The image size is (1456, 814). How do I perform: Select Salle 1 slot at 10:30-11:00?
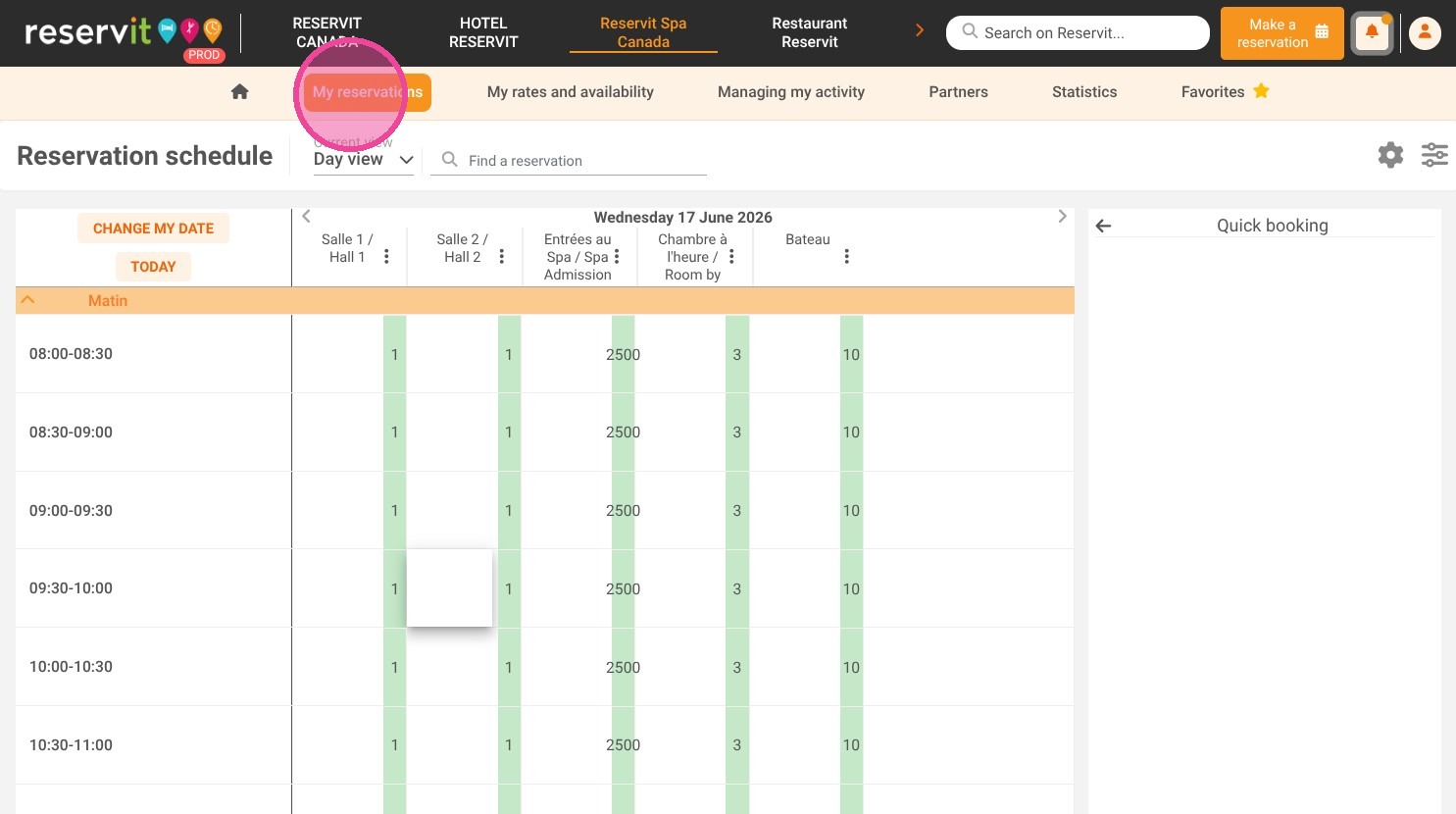click(394, 744)
